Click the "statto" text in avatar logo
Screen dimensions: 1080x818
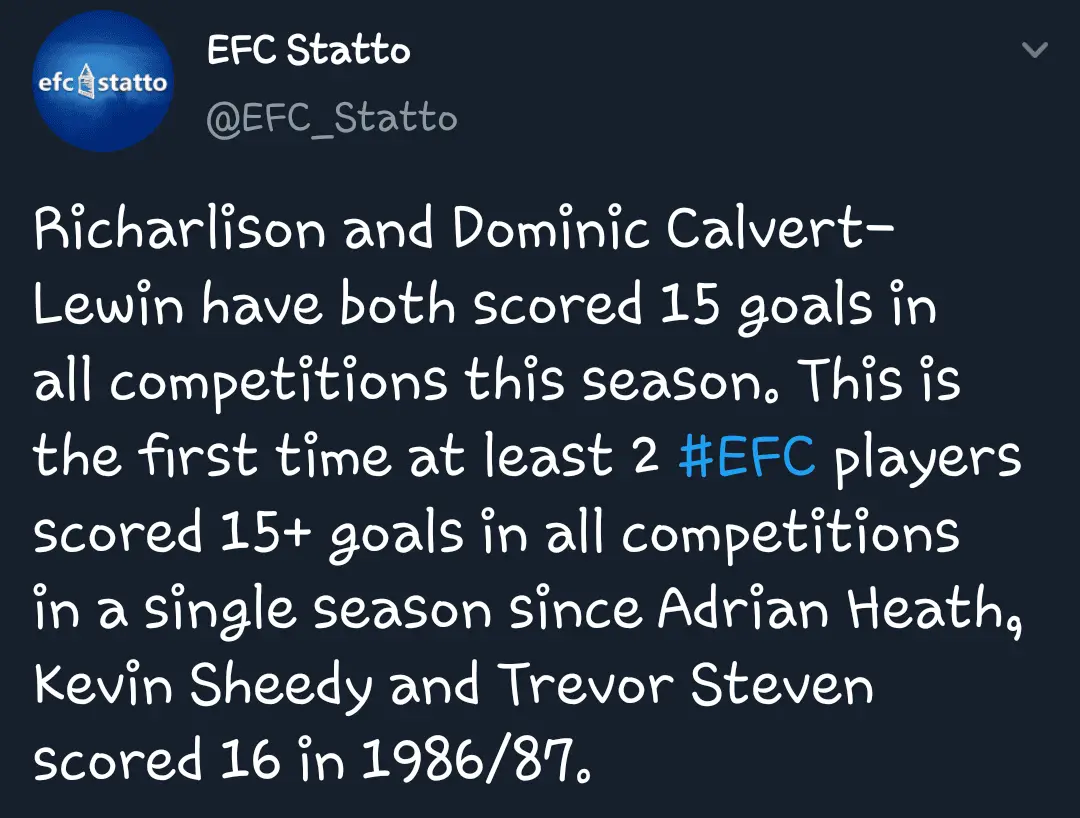(x=132, y=82)
